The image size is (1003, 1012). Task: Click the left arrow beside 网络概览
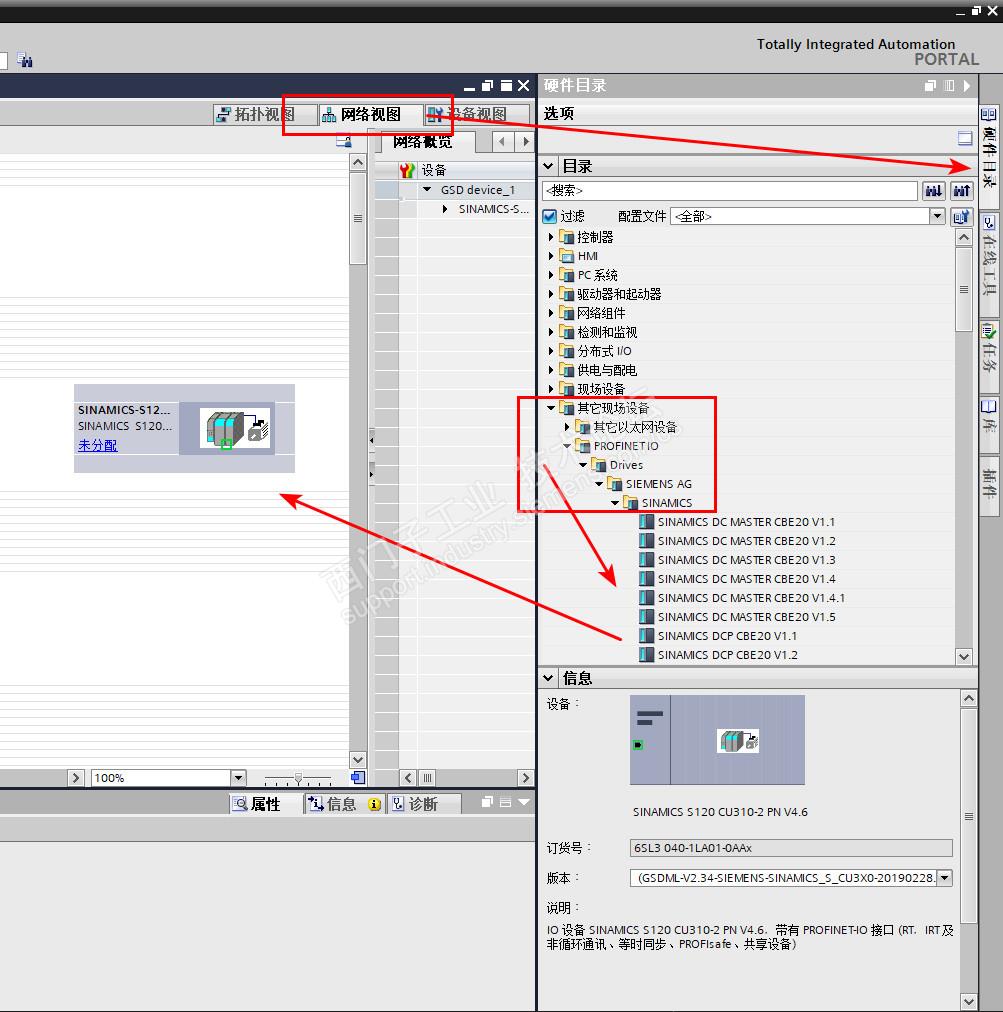pyautogui.click(x=502, y=141)
